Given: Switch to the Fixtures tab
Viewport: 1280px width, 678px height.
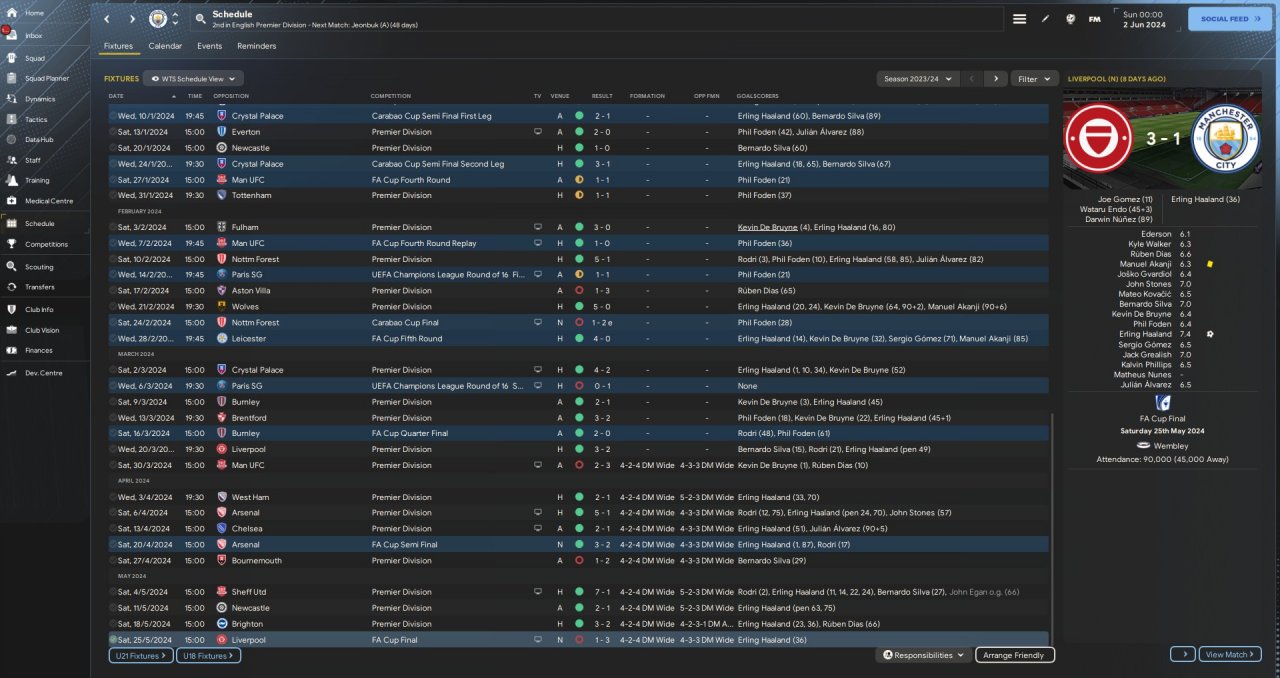Looking at the screenshot, I should point(118,46).
